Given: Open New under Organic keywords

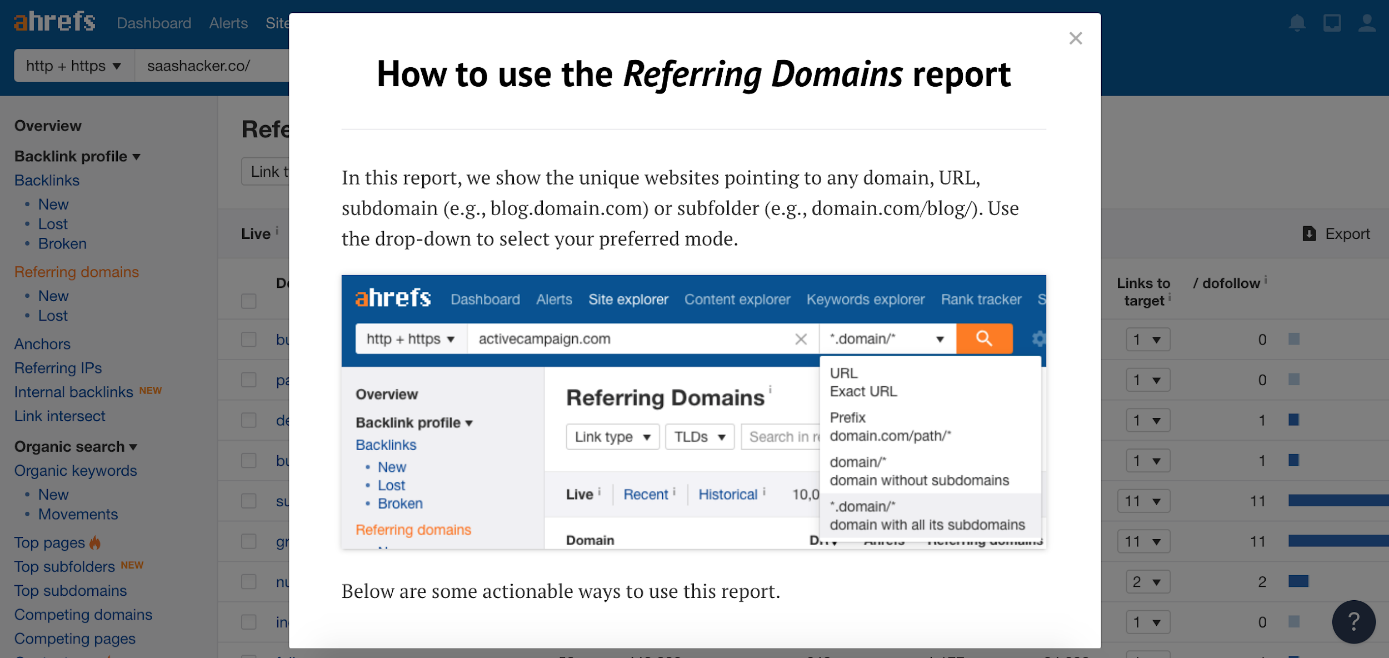Looking at the screenshot, I should [53, 495].
